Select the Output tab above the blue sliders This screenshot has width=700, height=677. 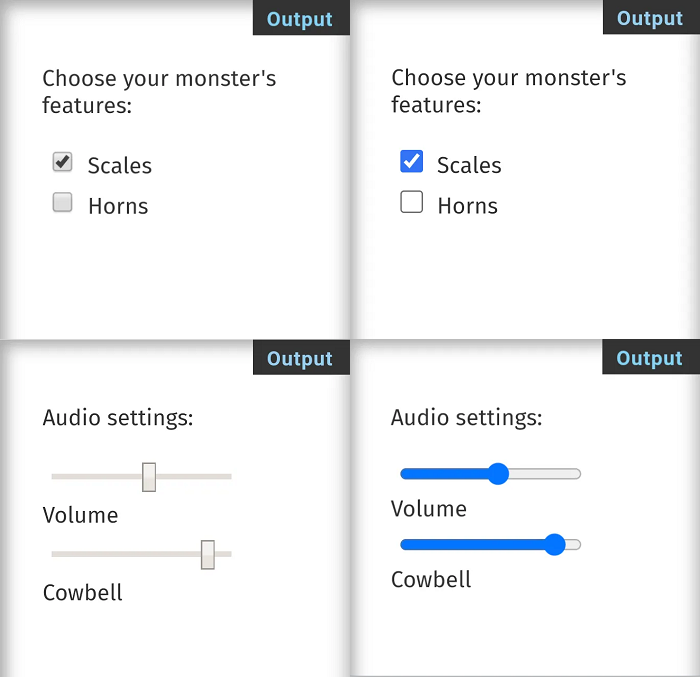[650, 359]
